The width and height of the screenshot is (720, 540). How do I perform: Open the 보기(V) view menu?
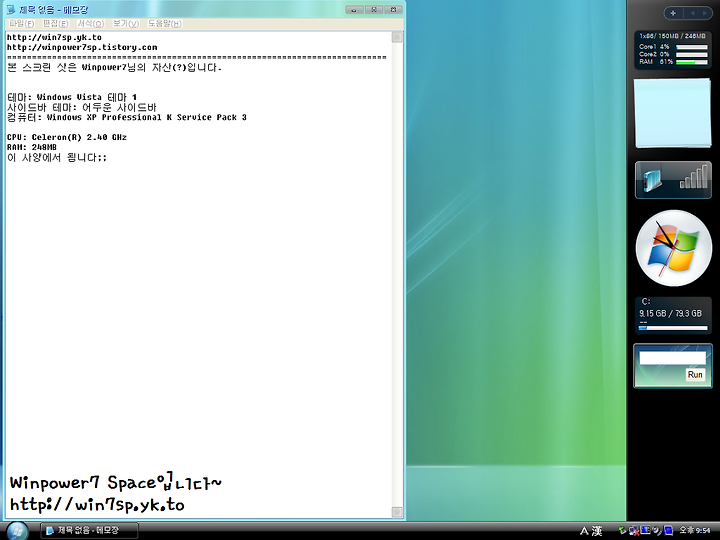pyautogui.click(x=126, y=23)
